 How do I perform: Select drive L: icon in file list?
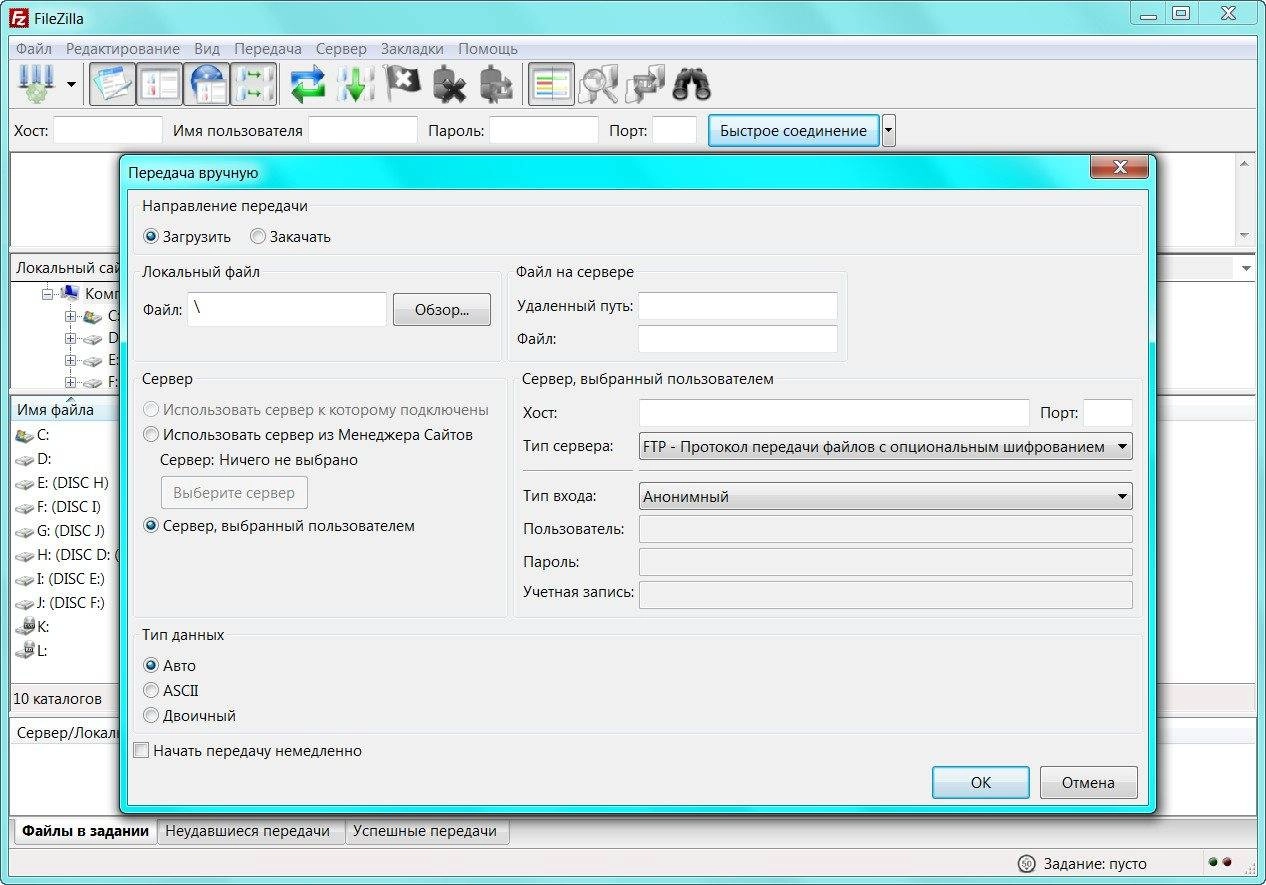point(24,651)
